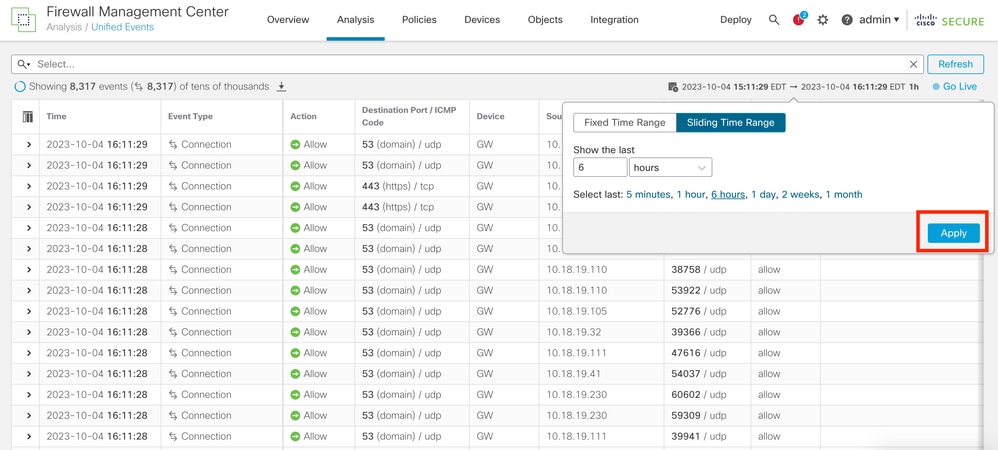Select last 1 day link

(763, 195)
